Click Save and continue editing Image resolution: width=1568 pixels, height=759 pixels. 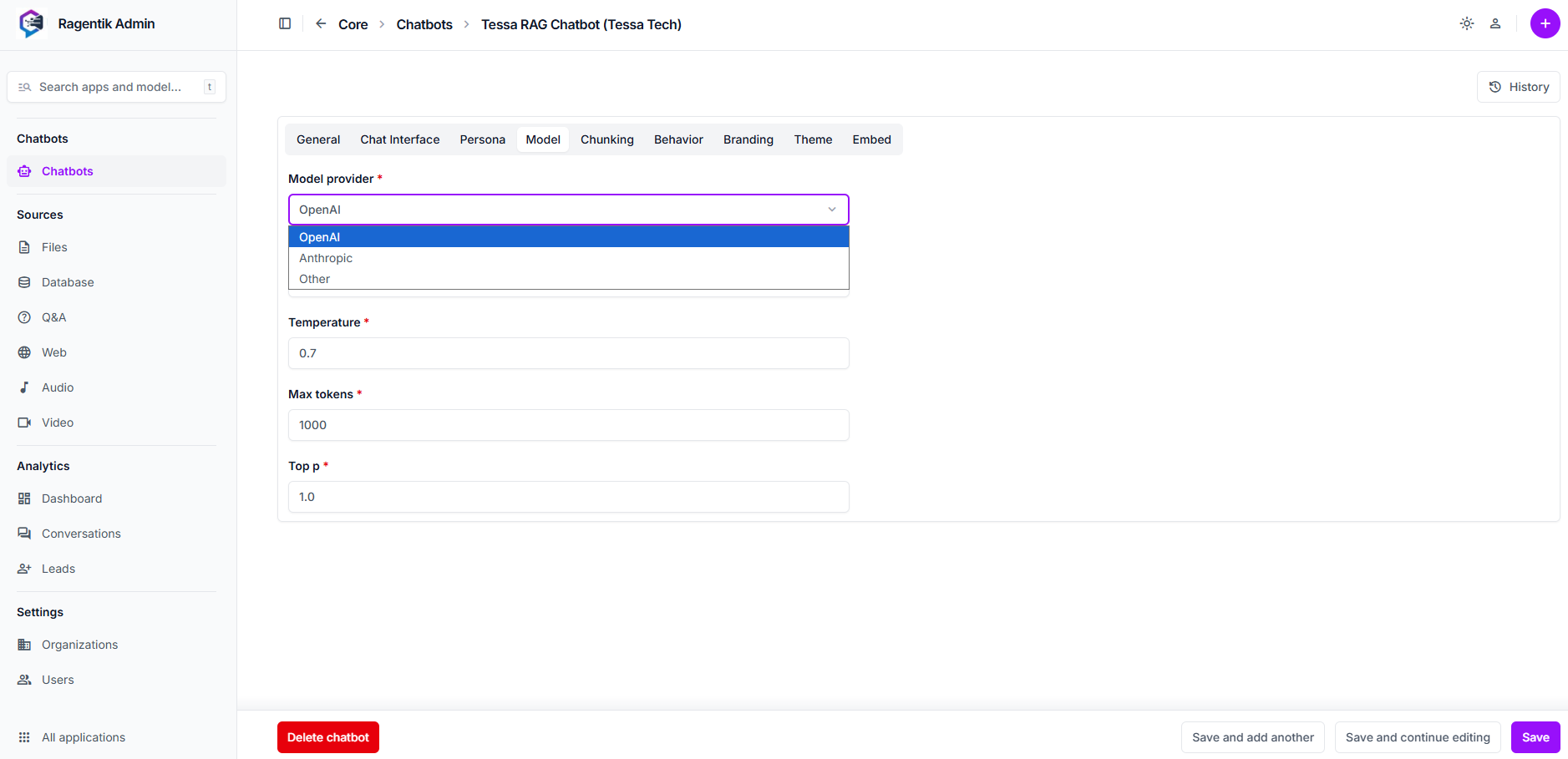(1417, 737)
